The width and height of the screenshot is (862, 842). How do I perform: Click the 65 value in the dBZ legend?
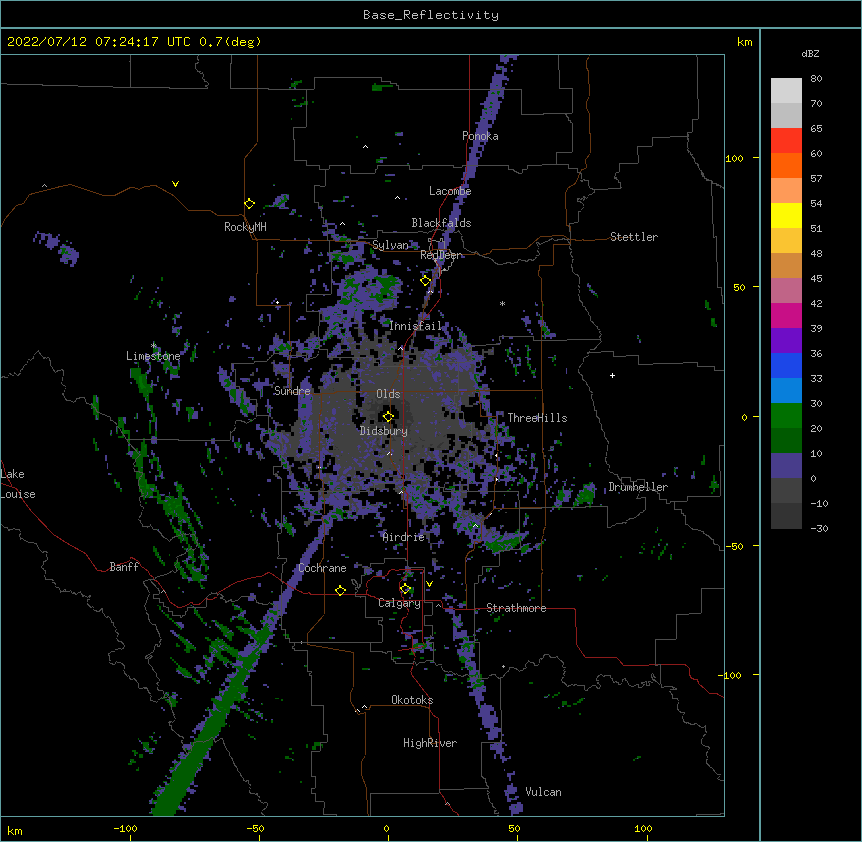click(x=816, y=128)
